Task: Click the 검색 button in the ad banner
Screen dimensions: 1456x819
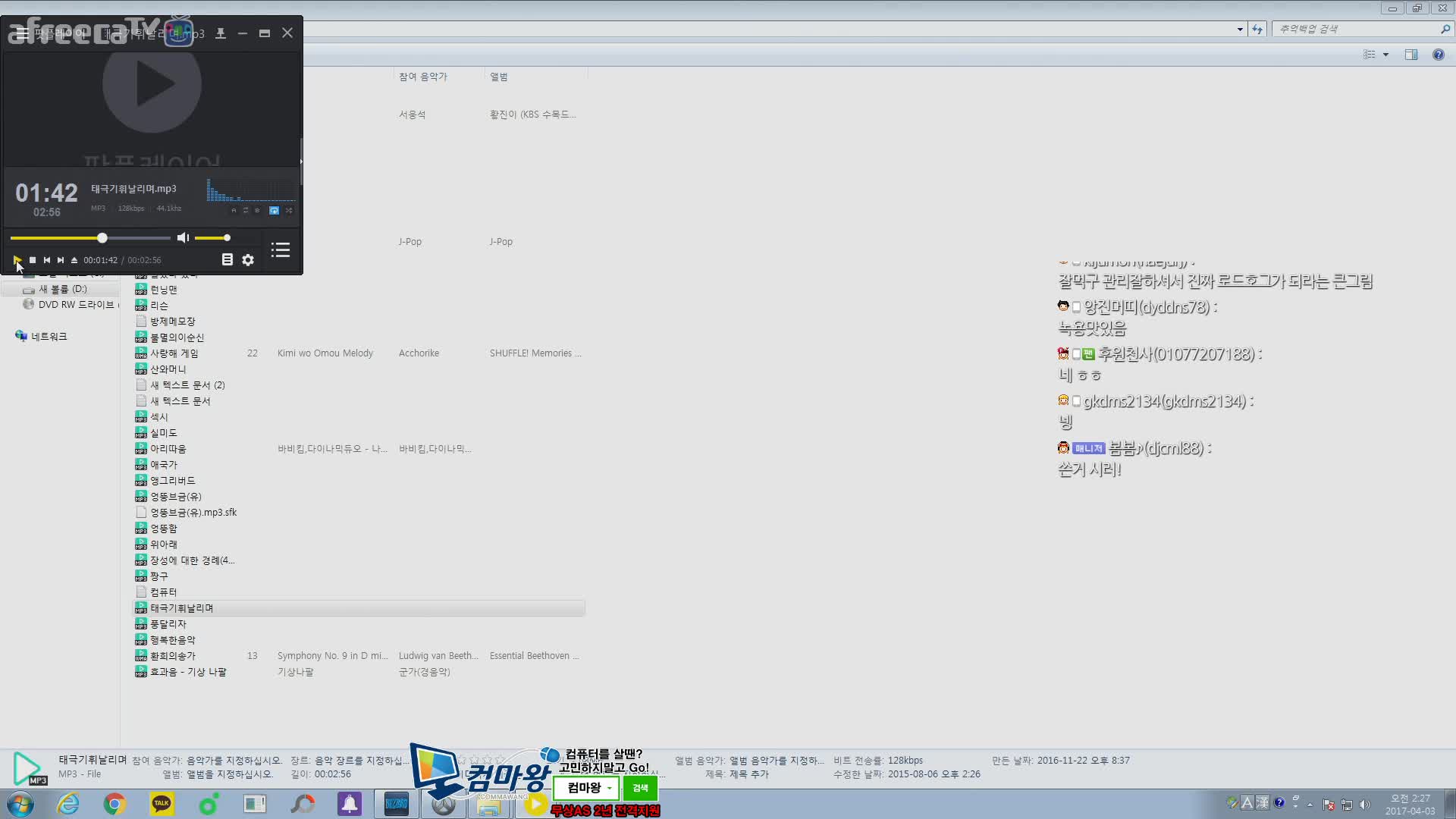Action: (x=639, y=788)
